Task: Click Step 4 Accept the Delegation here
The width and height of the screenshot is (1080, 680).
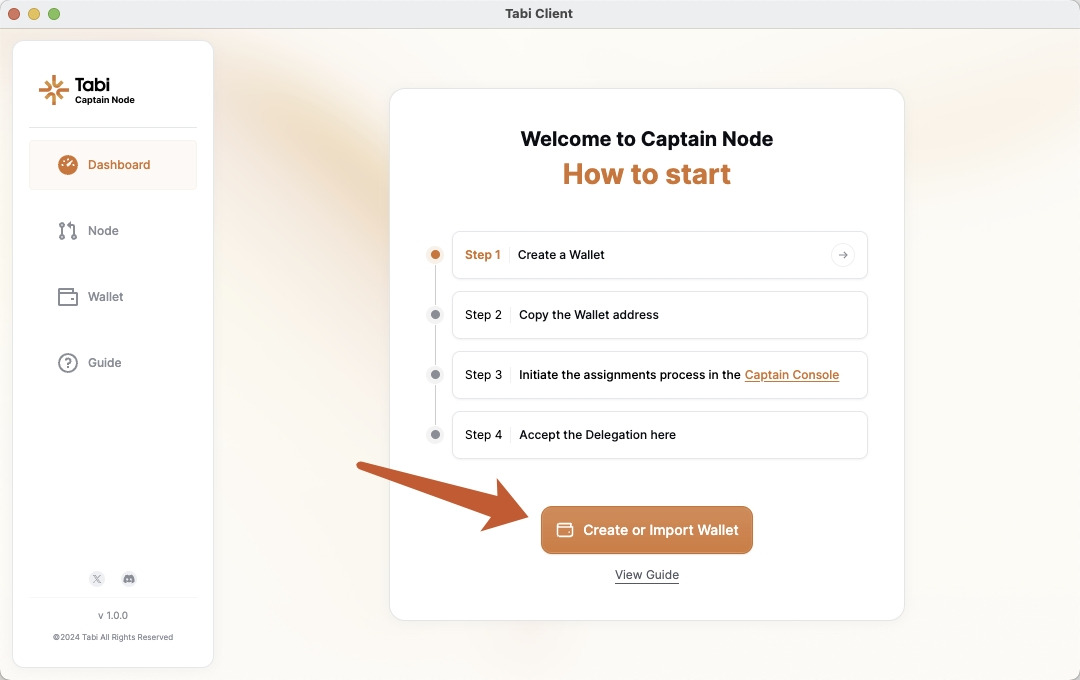Action: pos(659,435)
